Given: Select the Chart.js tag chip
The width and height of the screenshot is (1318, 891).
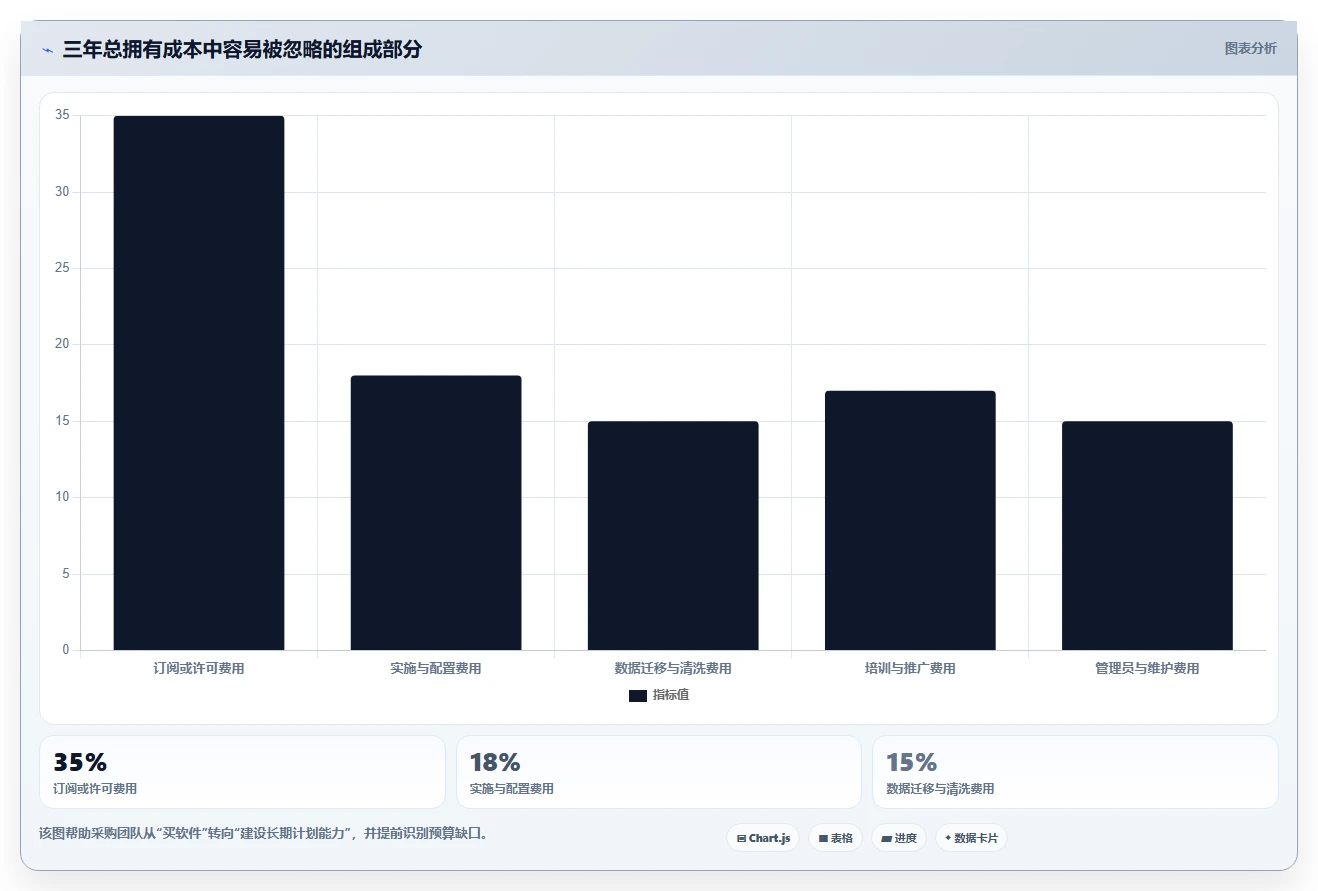Looking at the screenshot, I should coord(763,838).
